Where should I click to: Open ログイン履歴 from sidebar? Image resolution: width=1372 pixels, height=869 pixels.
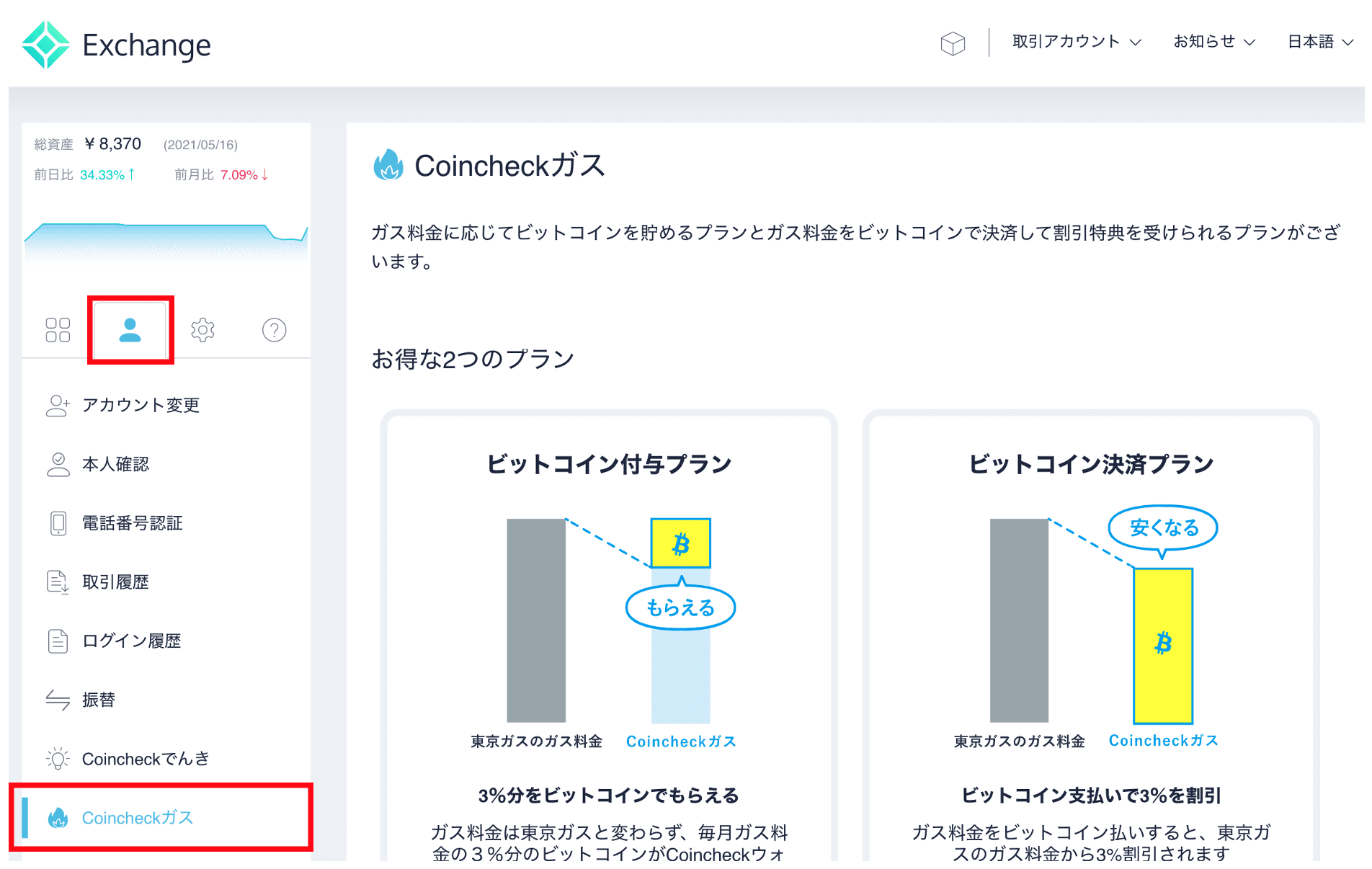tap(131, 641)
